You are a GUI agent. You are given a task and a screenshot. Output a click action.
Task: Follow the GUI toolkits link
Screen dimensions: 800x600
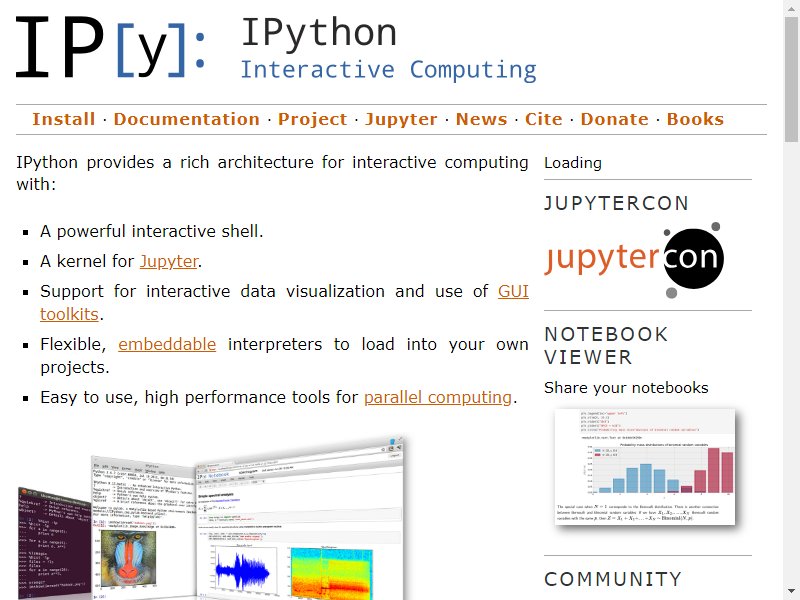coord(513,291)
